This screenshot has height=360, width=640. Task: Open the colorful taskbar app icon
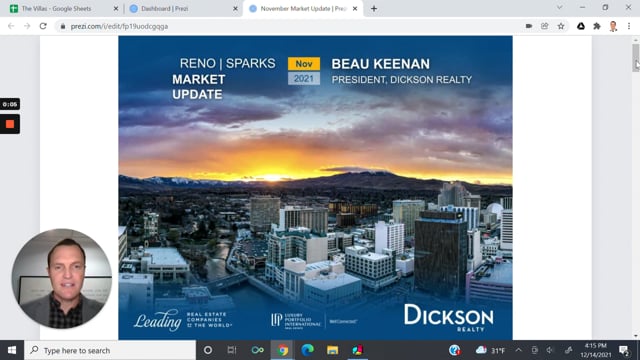tap(357, 350)
